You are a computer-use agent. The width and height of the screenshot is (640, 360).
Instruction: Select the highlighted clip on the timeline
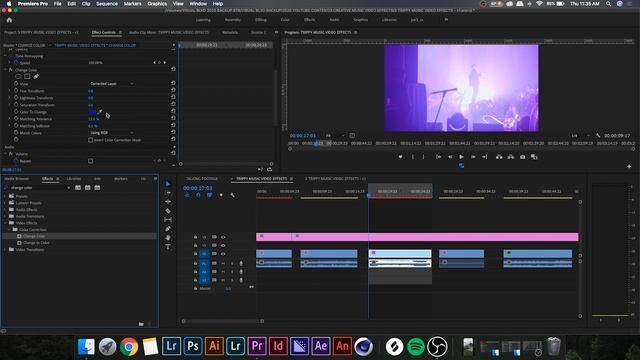pos(400,253)
